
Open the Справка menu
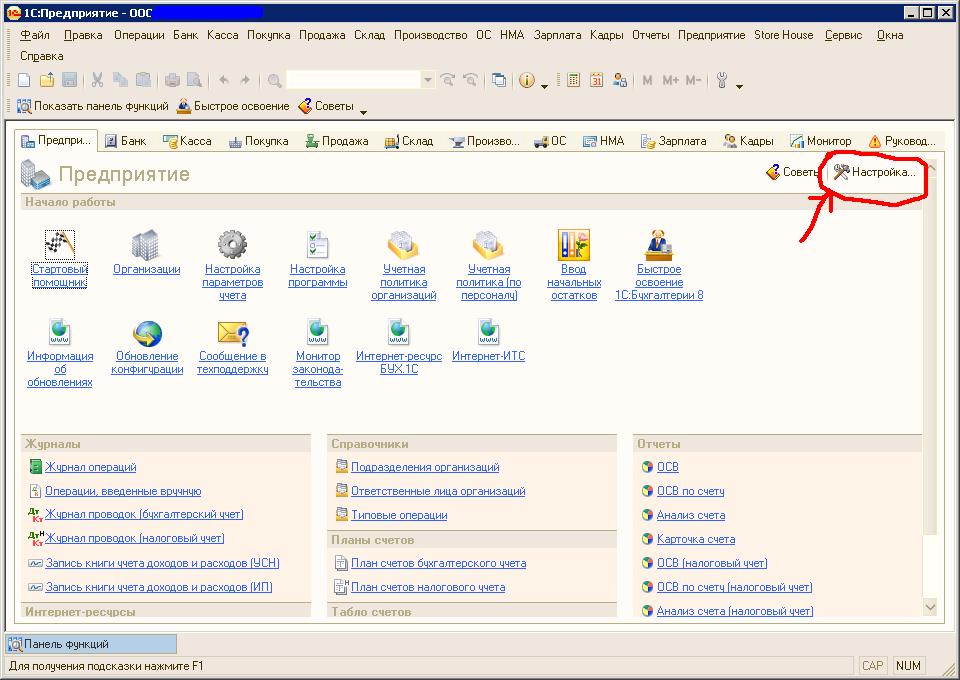[42, 56]
